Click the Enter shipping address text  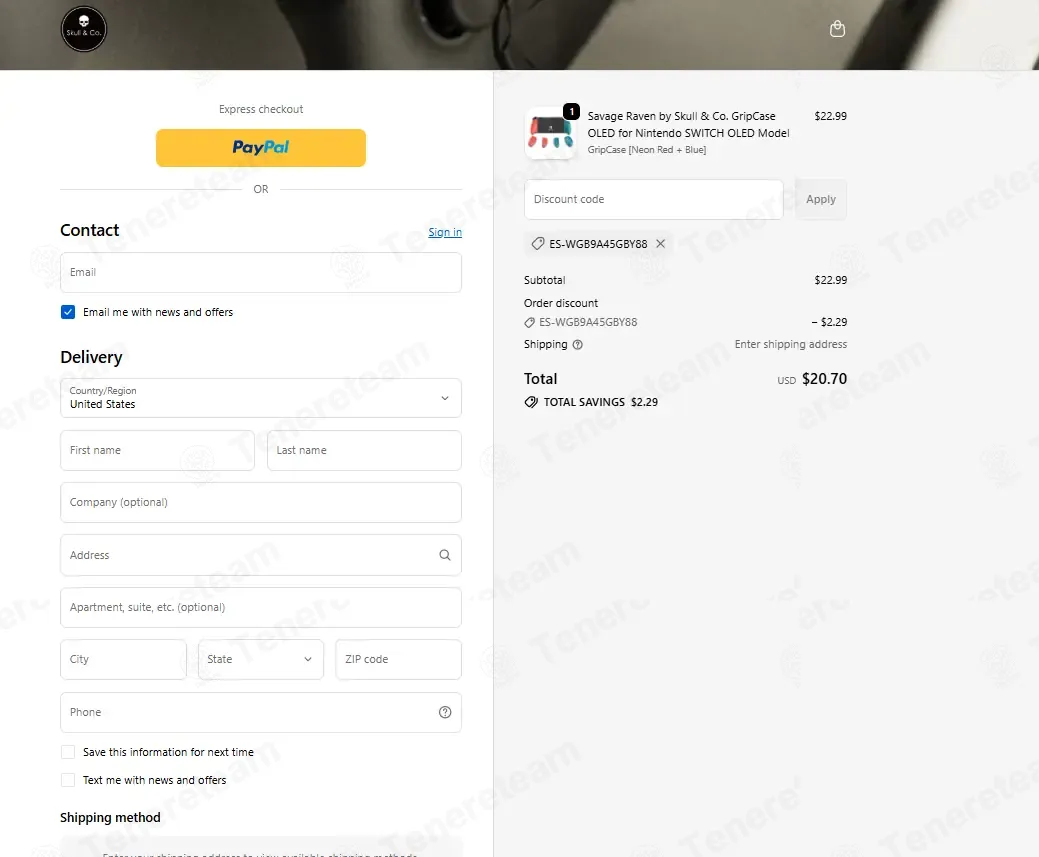(791, 344)
